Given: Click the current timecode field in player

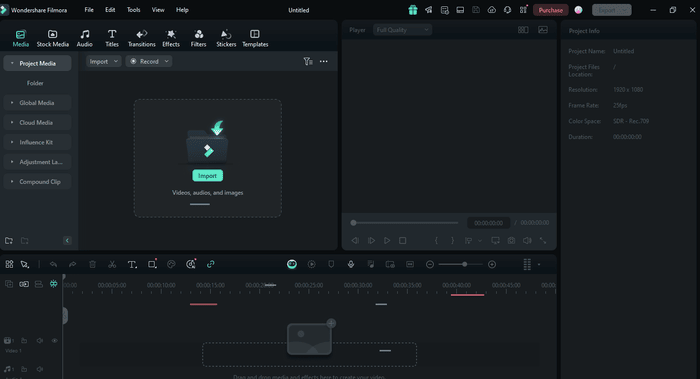Looking at the screenshot, I should point(488,223).
